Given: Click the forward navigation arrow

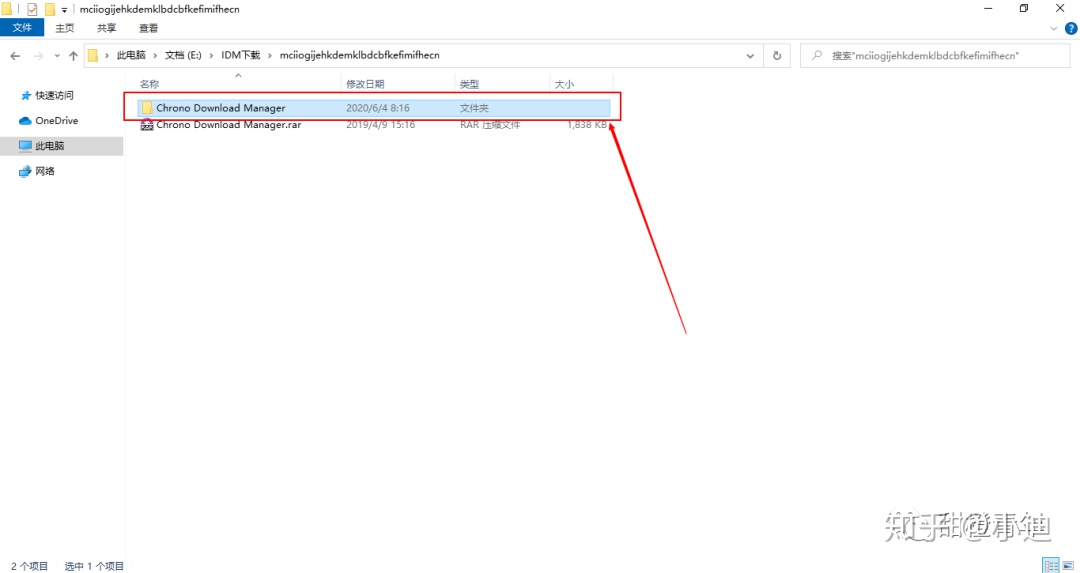Looking at the screenshot, I should tap(39, 56).
